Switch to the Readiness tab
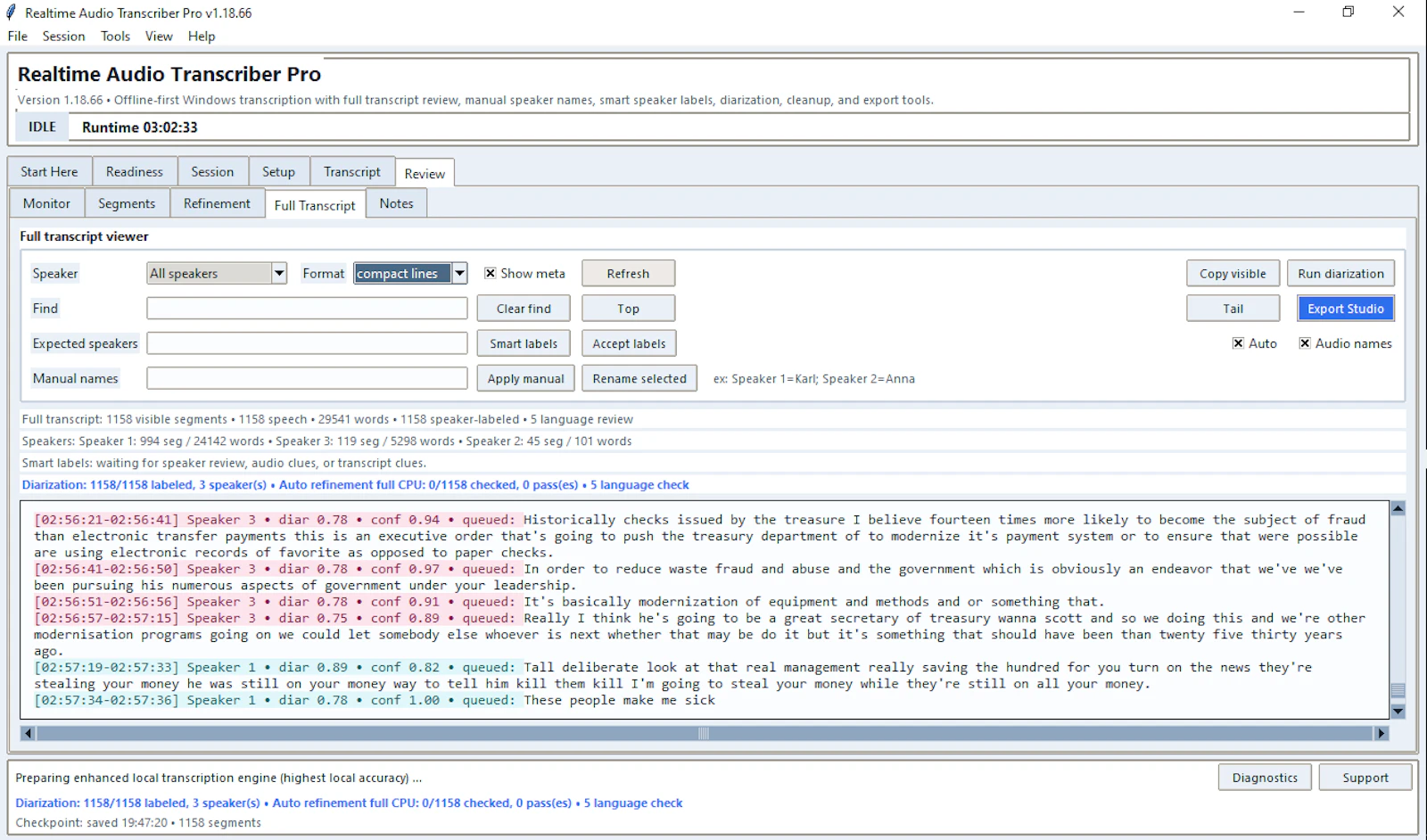Viewport: 1427px width, 840px height. pyautogui.click(x=135, y=172)
